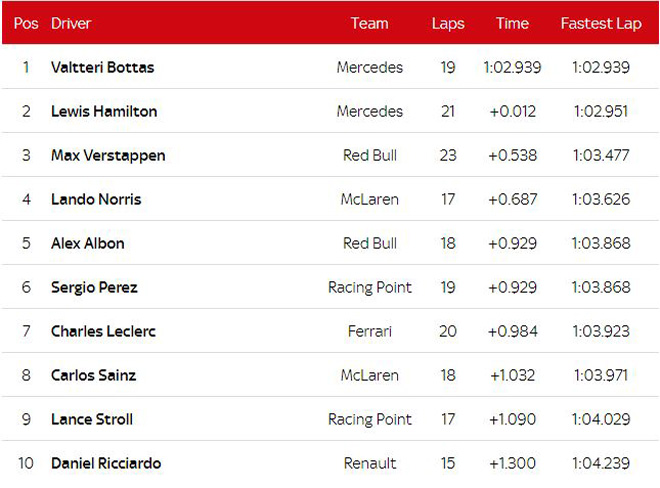Click Daniel Ricciardo's name
This screenshot has height=488, width=660.
[x=106, y=463]
